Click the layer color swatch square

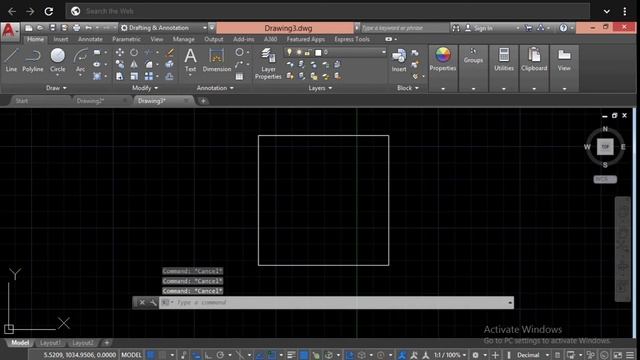318,52
